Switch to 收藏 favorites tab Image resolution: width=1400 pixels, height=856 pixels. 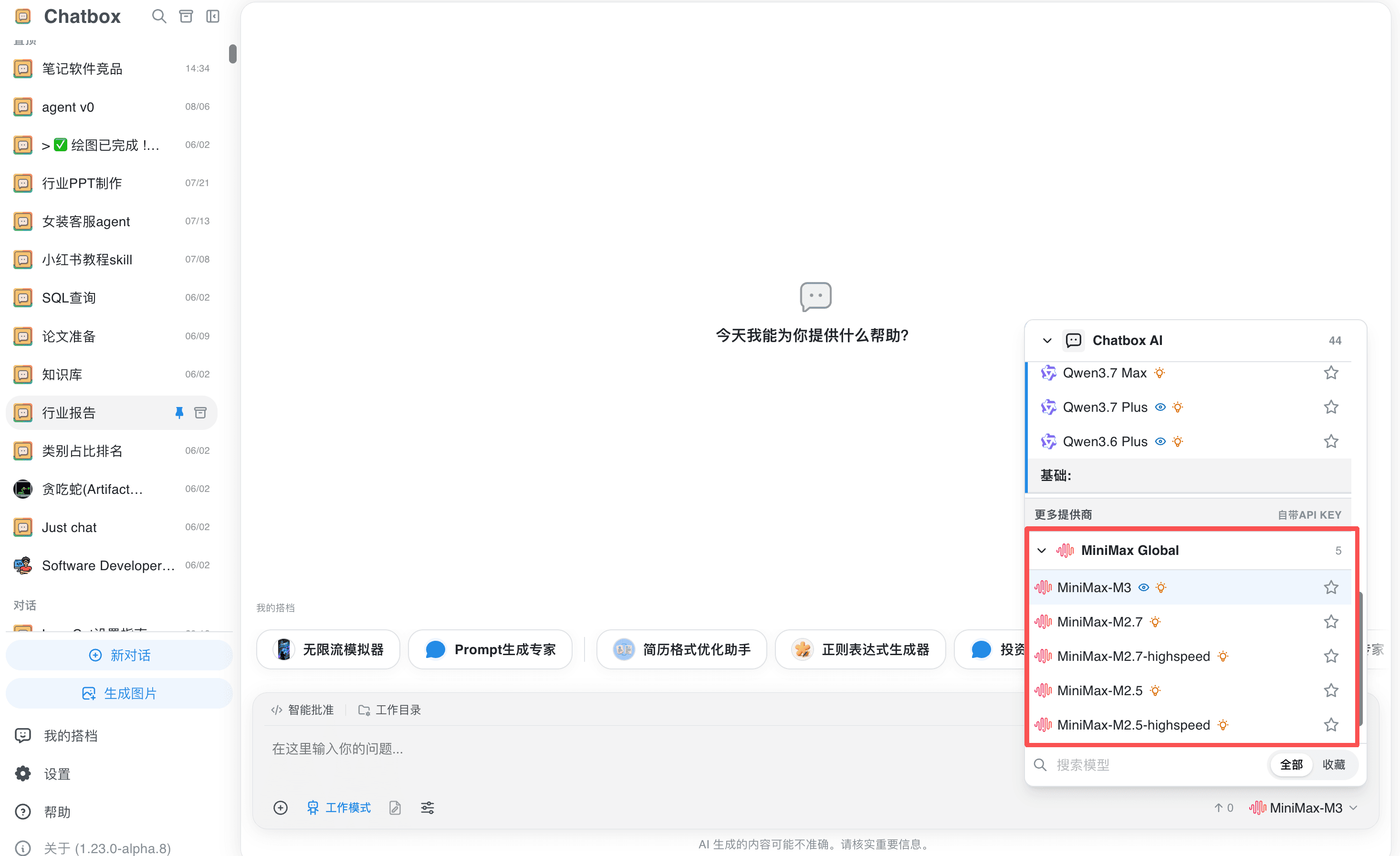tap(1334, 764)
